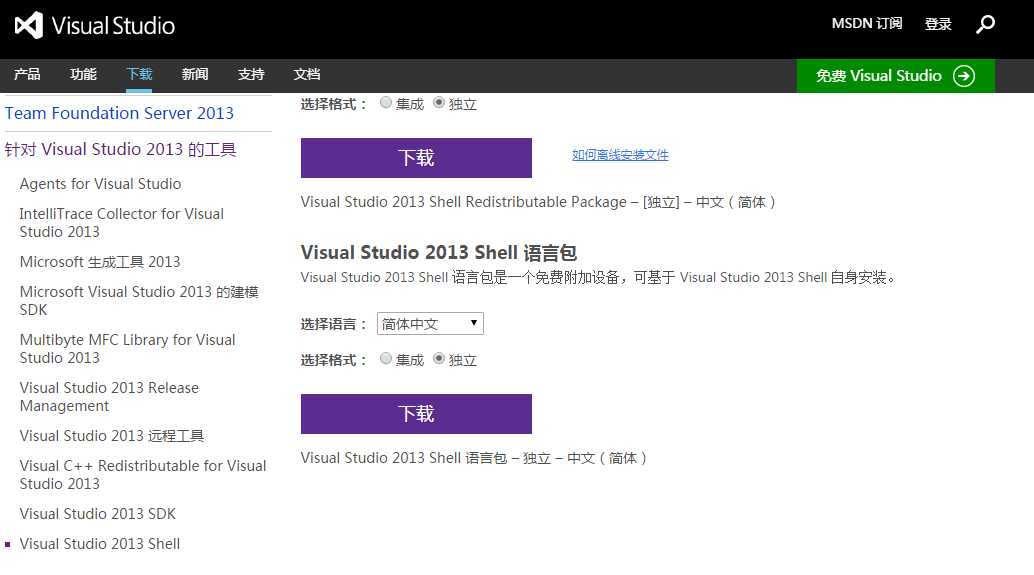Select Visual Studio 2013 Shell sidebar item
Image resolution: width=1034 pixels, height=575 pixels.
tap(100, 544)
